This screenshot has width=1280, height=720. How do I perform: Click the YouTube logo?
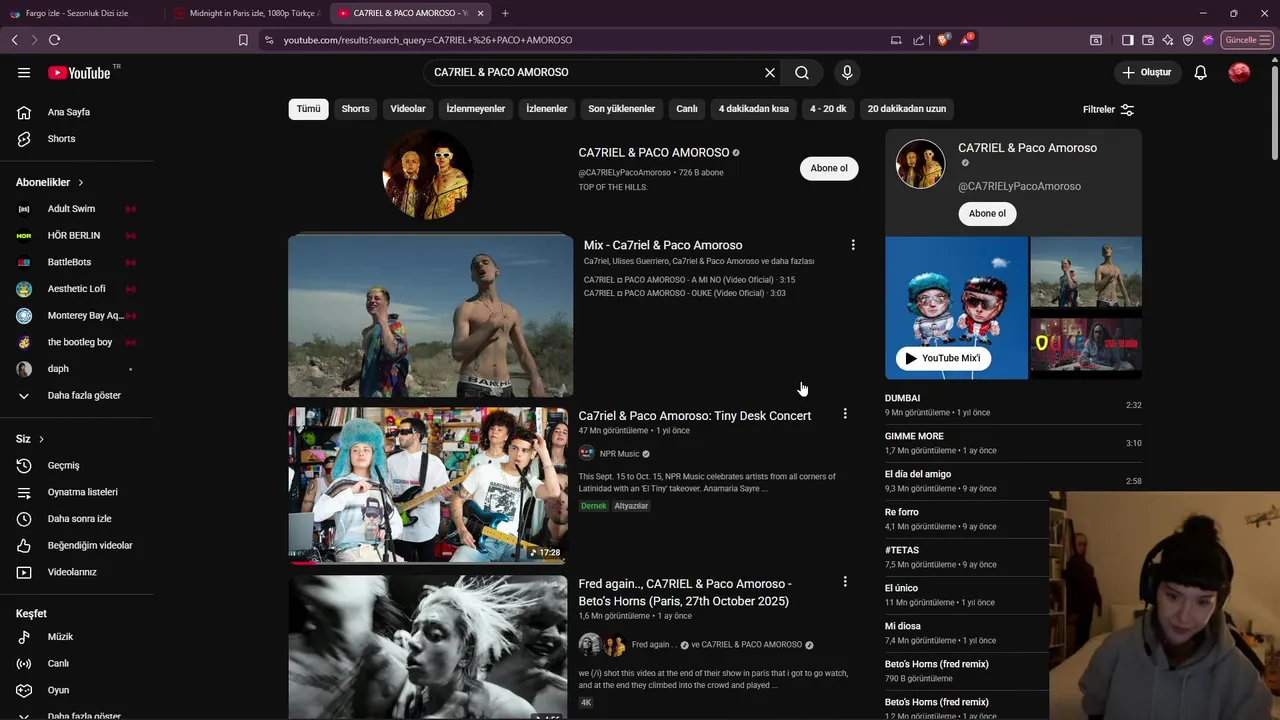79,72
